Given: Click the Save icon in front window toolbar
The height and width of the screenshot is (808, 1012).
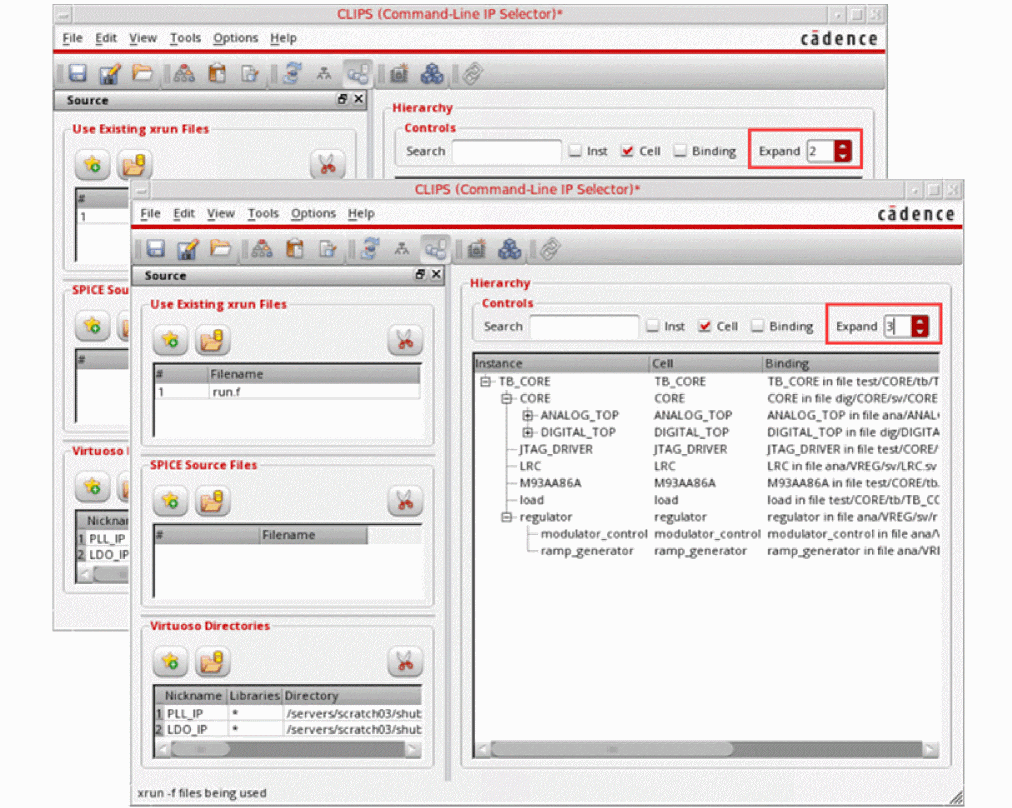Looking at the screenshot, I should (156, 248).
